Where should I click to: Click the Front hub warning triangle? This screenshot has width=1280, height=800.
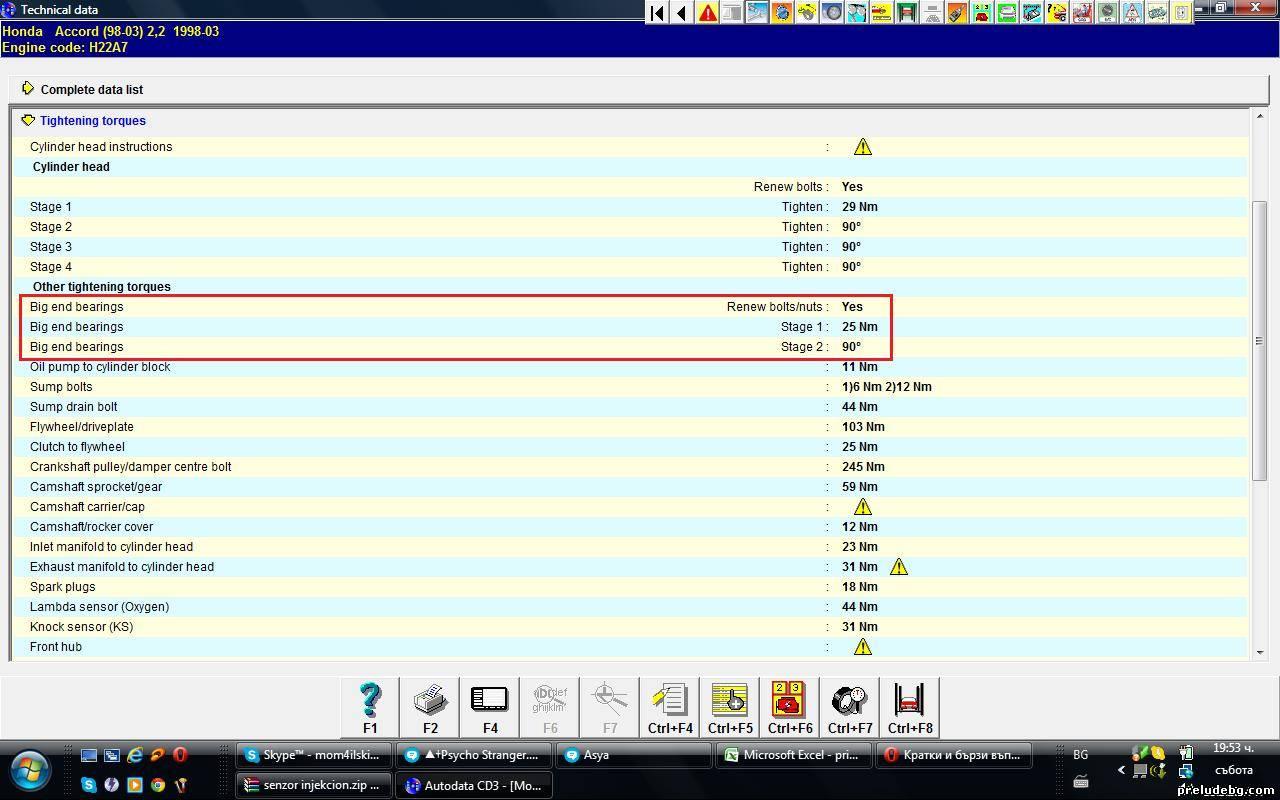[863, 647]
